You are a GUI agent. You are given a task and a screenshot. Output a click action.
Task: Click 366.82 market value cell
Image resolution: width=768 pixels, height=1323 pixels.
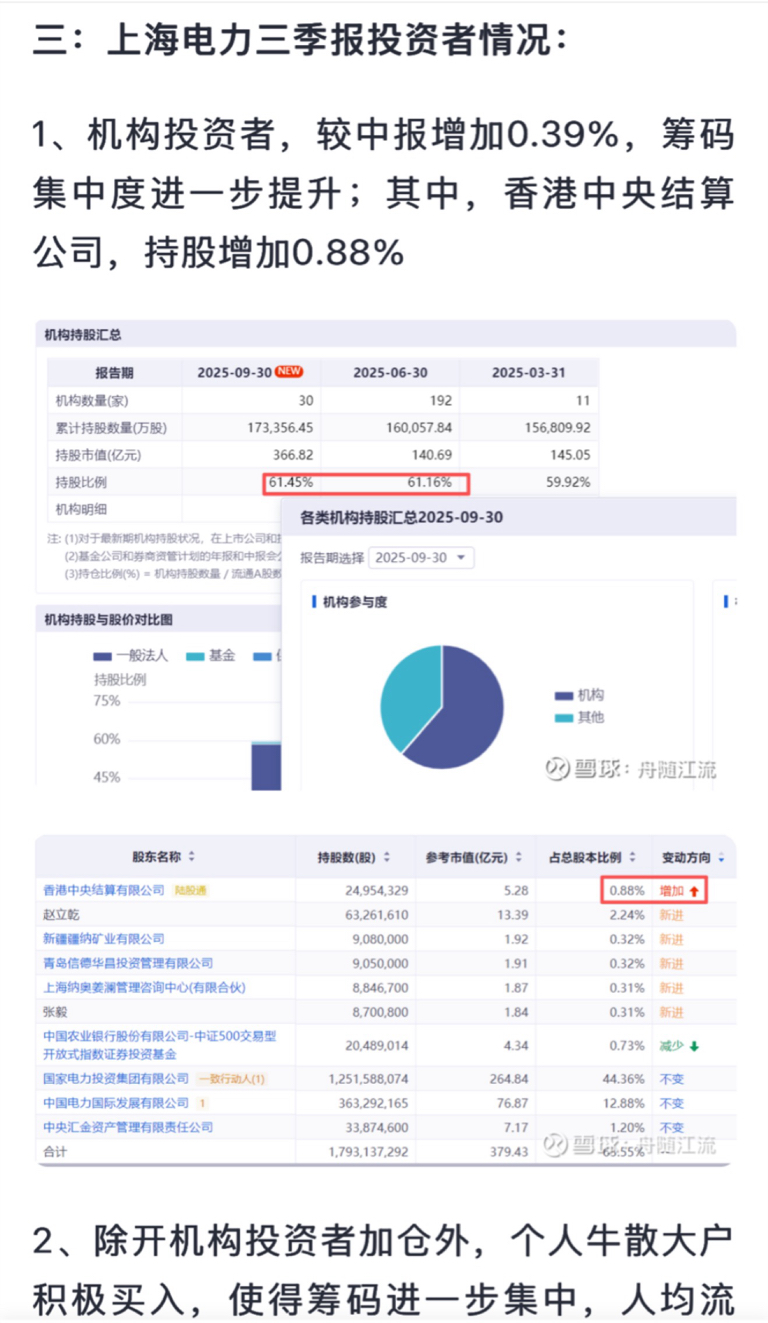(x=294, y=455)
